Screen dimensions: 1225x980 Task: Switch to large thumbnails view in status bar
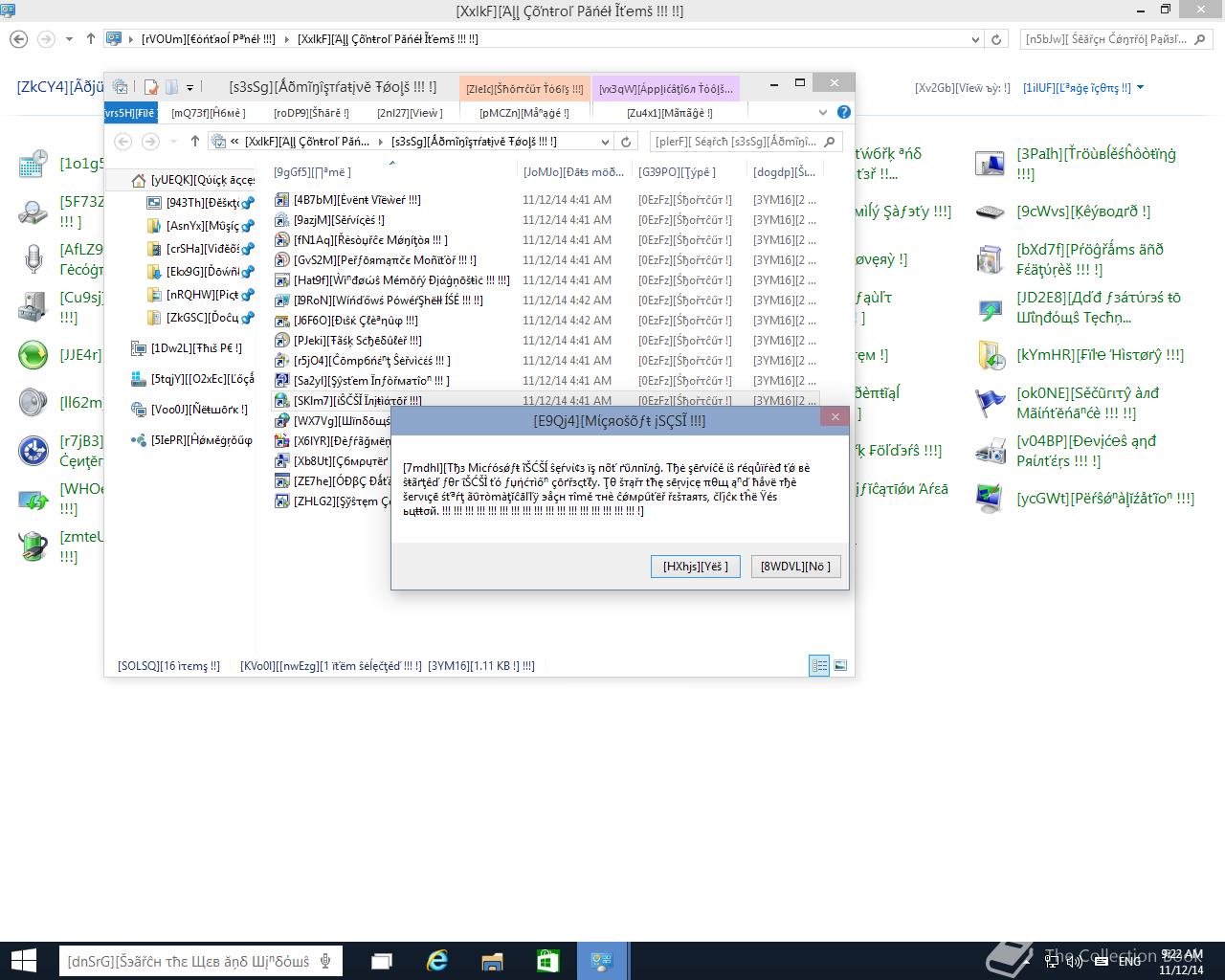(x=840, y=665)
